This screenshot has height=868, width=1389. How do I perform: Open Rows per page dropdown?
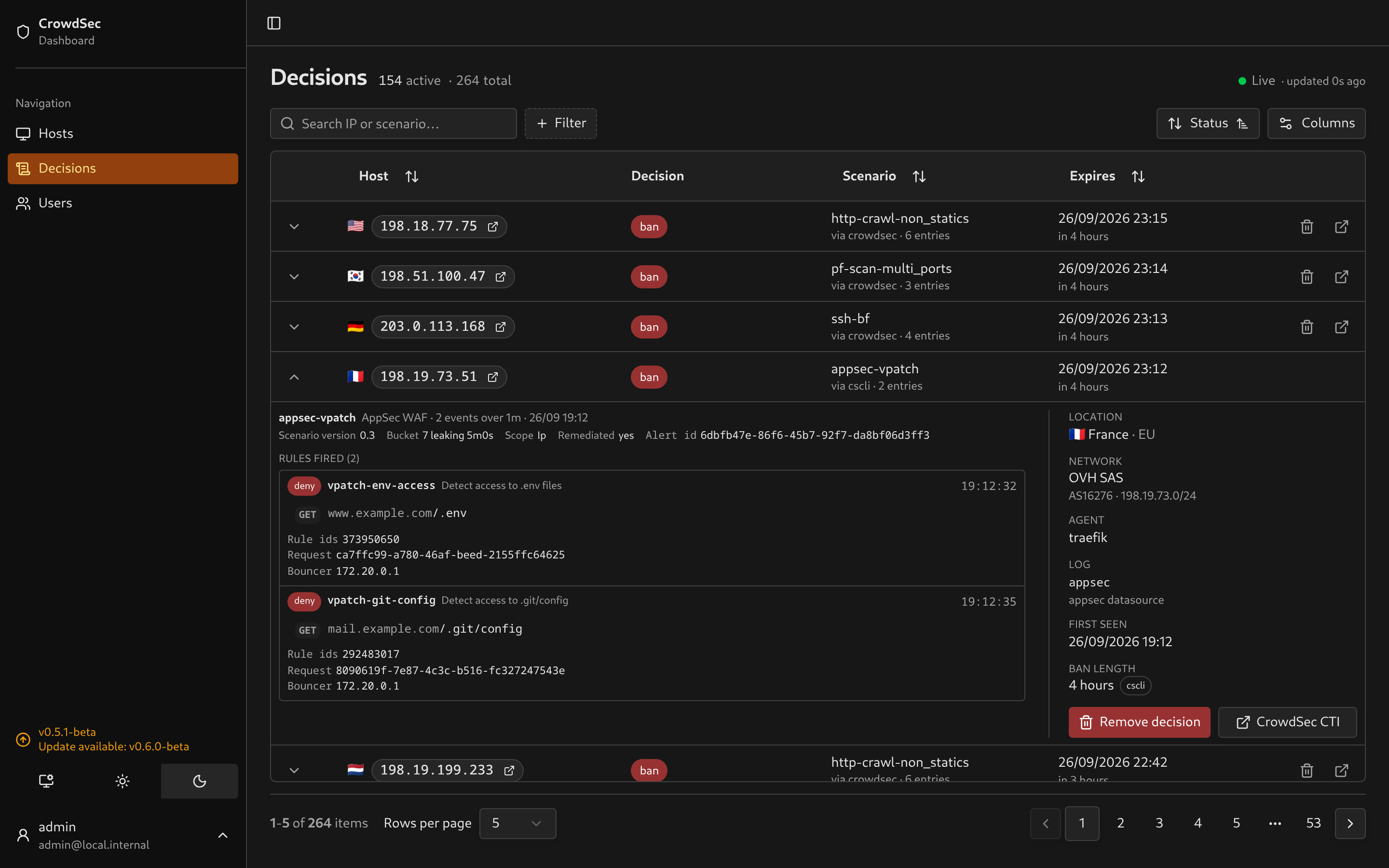pyautogui.click(x=517, y=823)
